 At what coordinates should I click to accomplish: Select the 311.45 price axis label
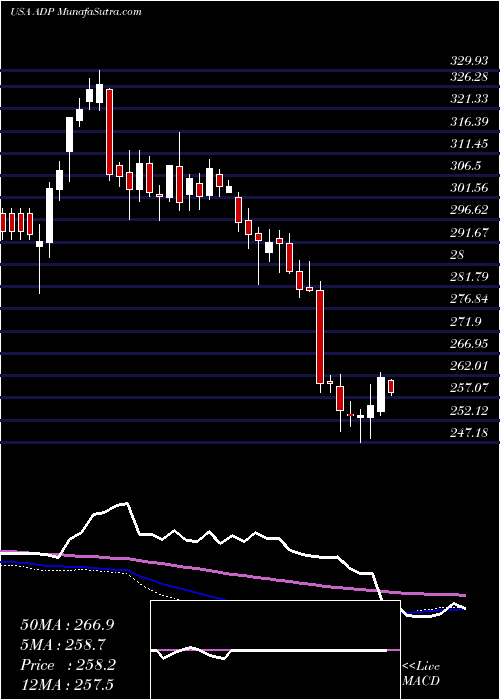point(469,143)
